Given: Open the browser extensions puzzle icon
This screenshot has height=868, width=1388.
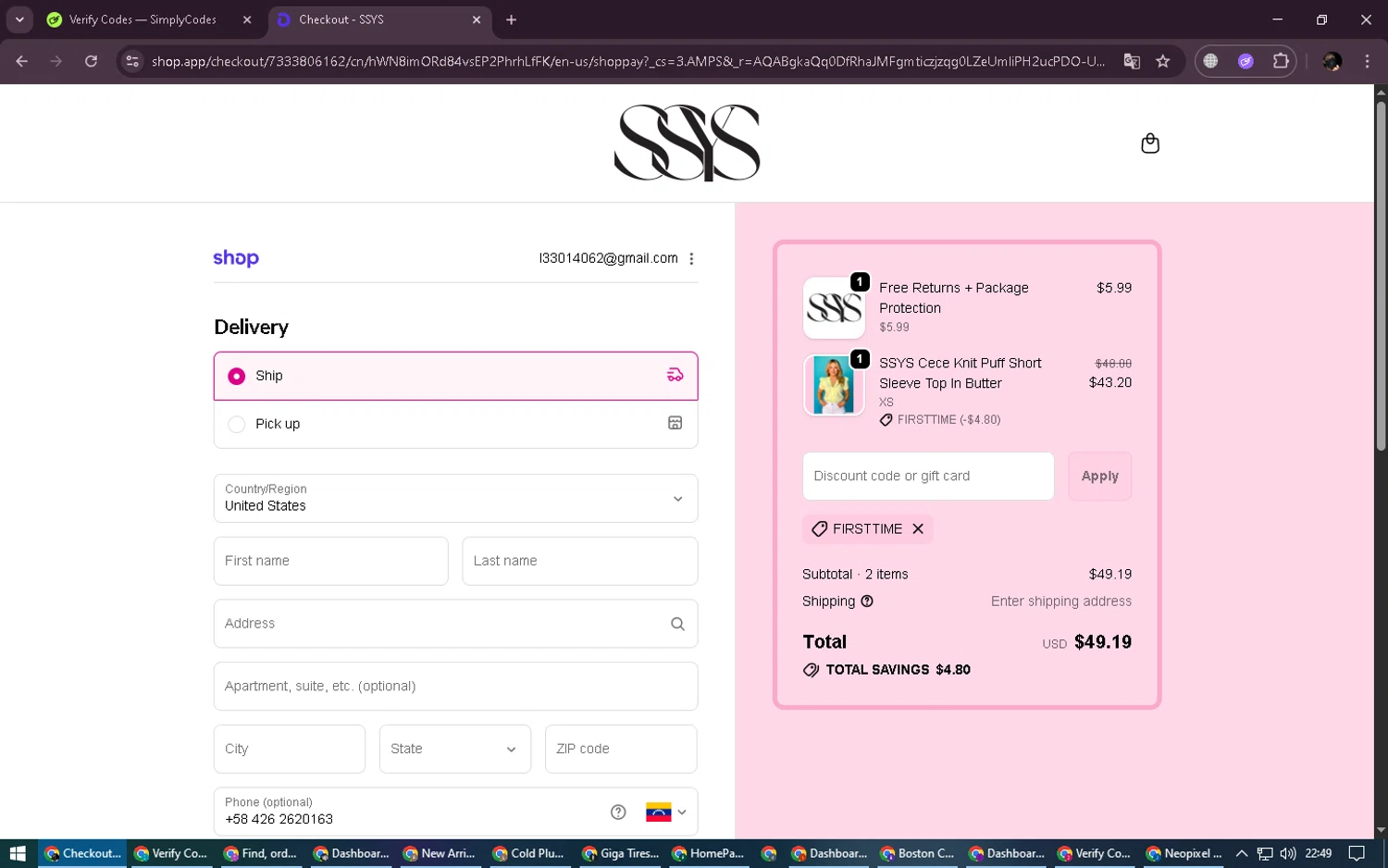Looking at the screenshot, I should coord(1281,61).
